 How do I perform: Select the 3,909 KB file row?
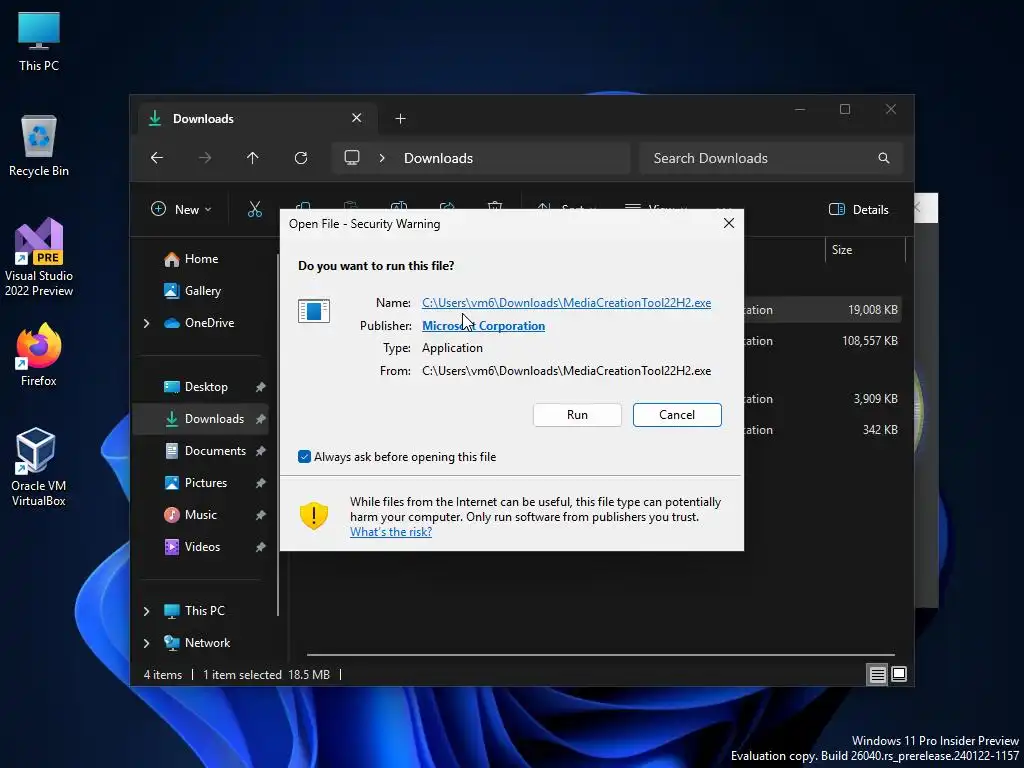(823, 398)
